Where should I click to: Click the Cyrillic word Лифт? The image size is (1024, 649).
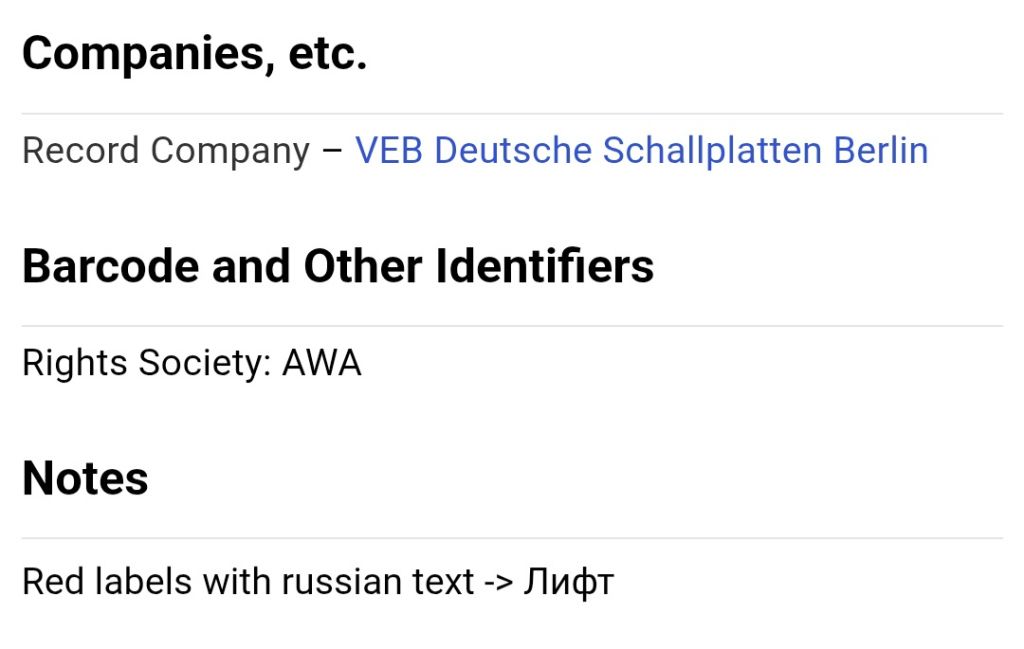click(x=568, y=582)
